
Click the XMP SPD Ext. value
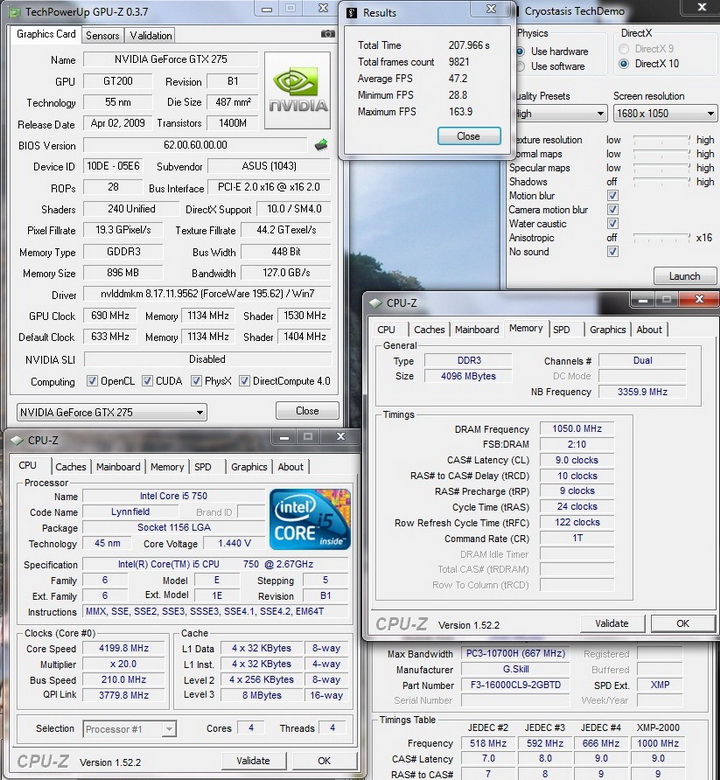tap(660, 685)
